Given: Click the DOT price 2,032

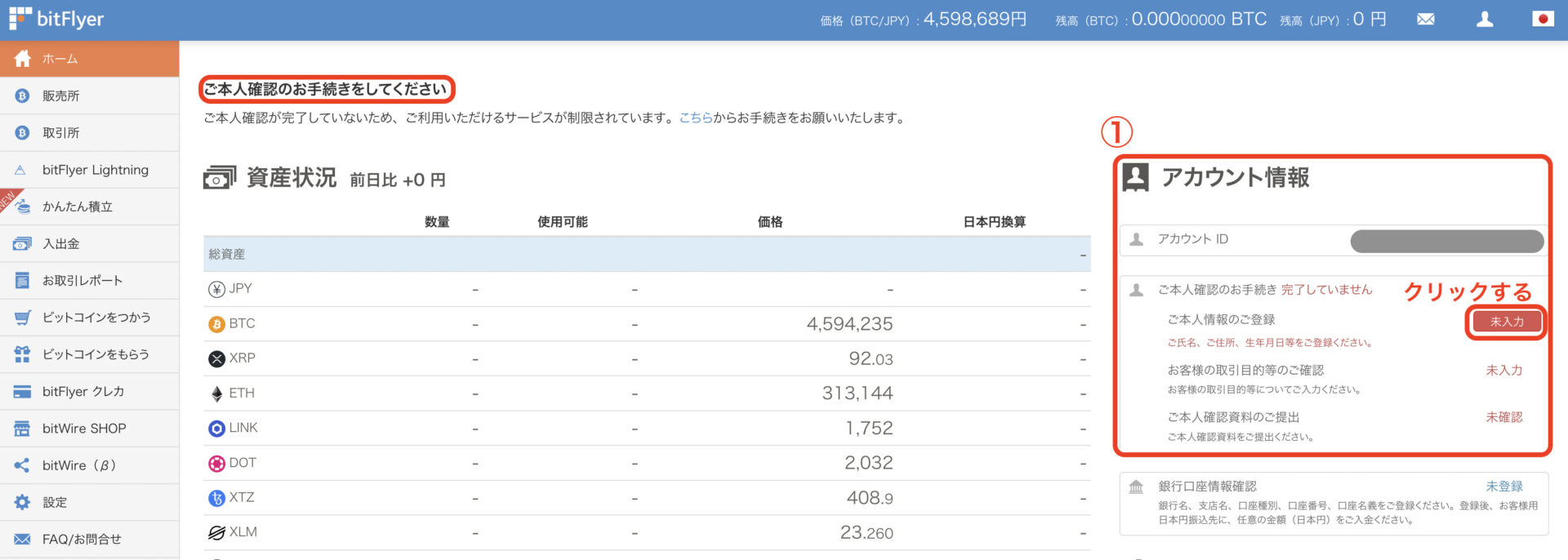Looking at the screenshot, I should point(868,463).
